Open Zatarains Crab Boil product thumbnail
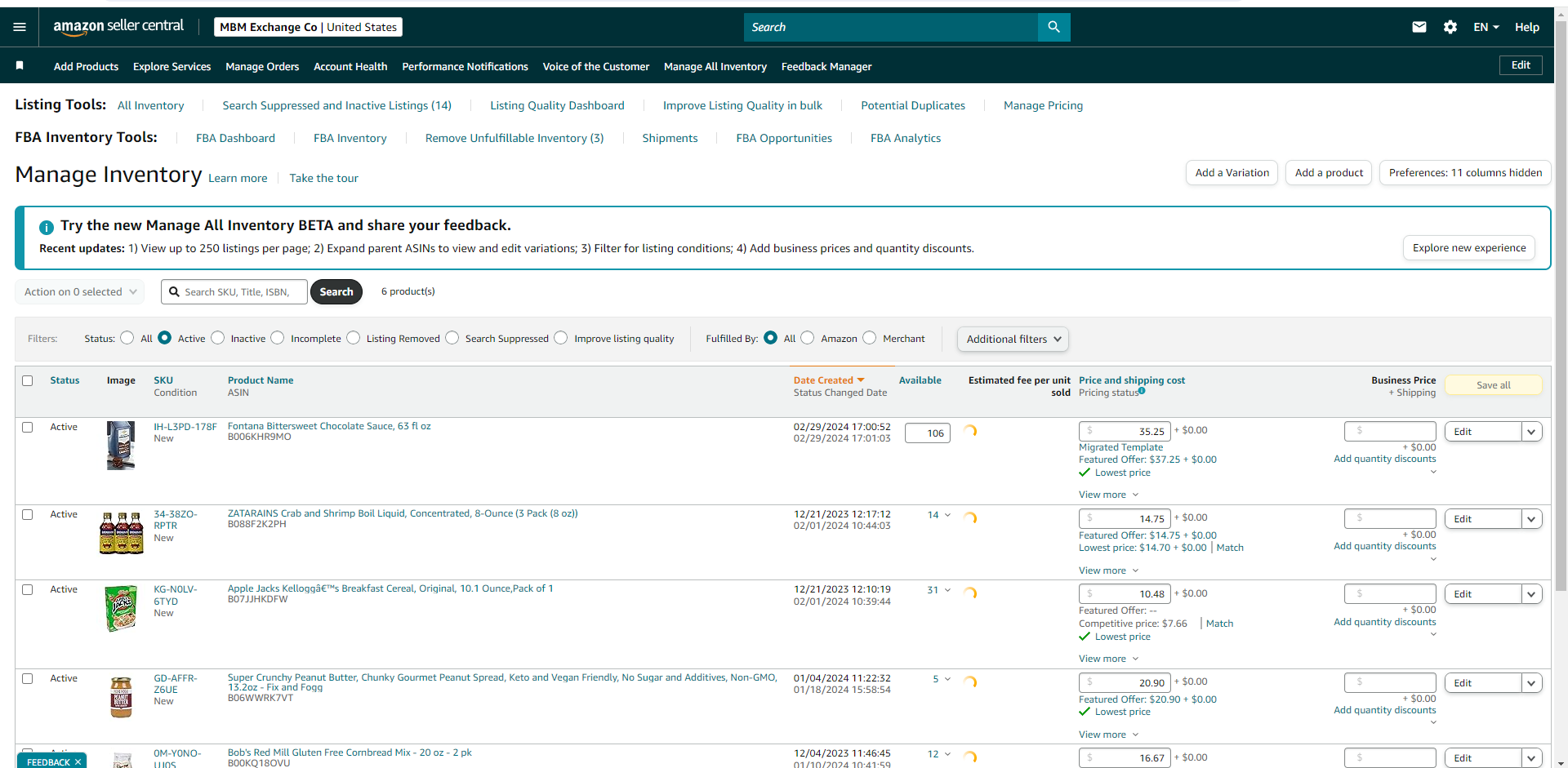 coord(121,533)
